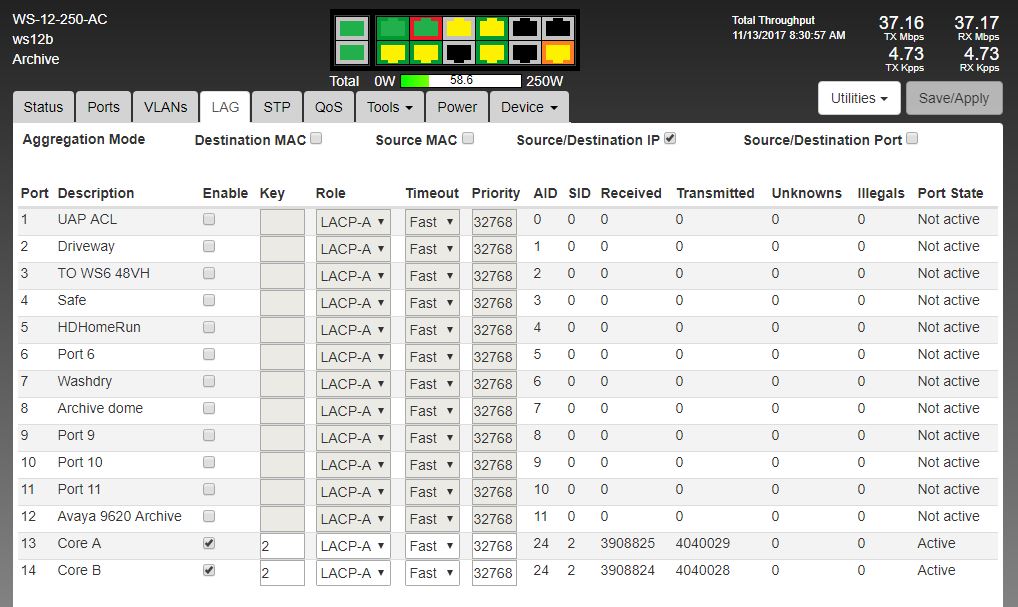Click the red-bordered green port icon
1018x607 pixels.
[427, 27]
